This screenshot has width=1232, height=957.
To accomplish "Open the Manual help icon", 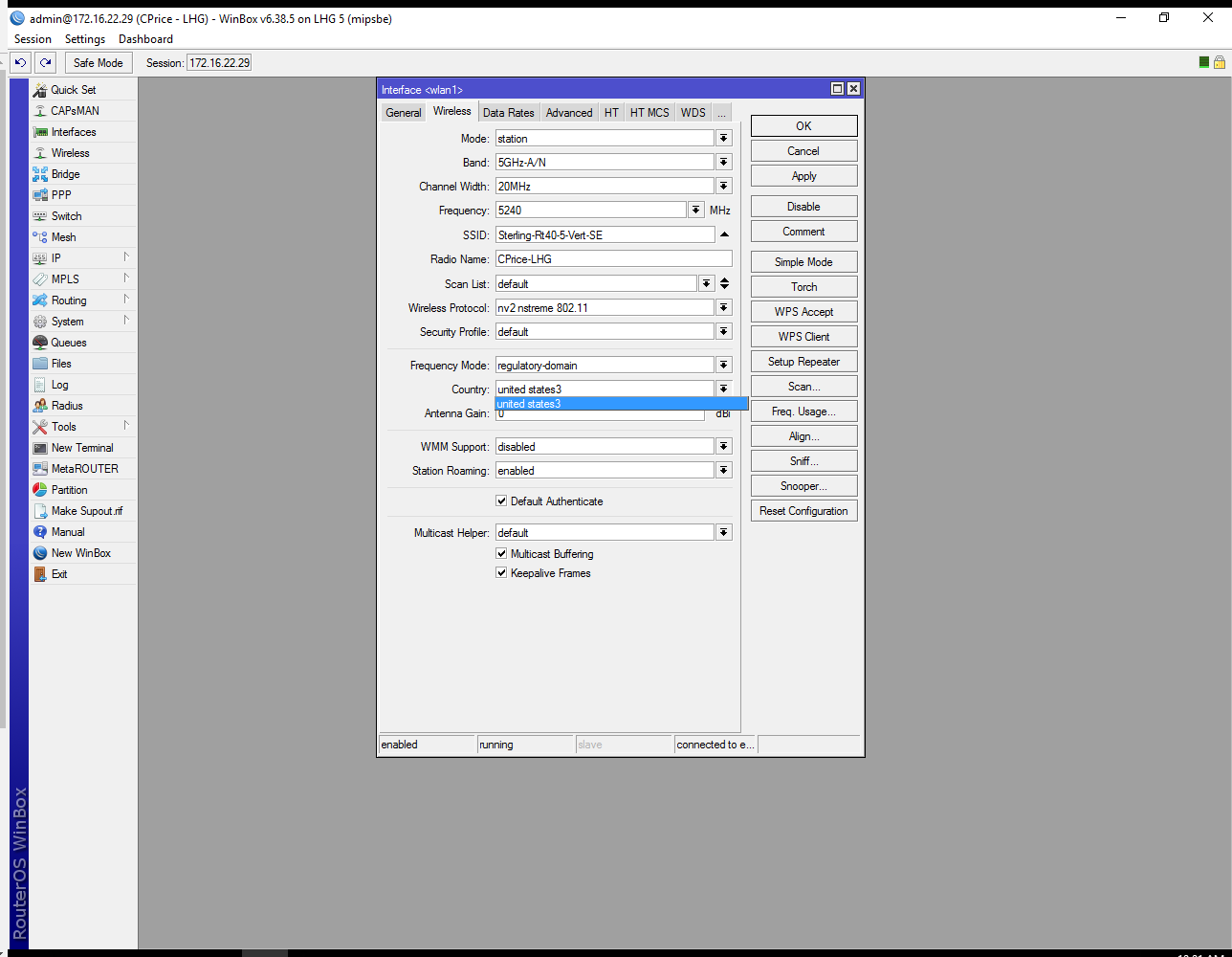I will pyautogui.click(x=40, y=532).
